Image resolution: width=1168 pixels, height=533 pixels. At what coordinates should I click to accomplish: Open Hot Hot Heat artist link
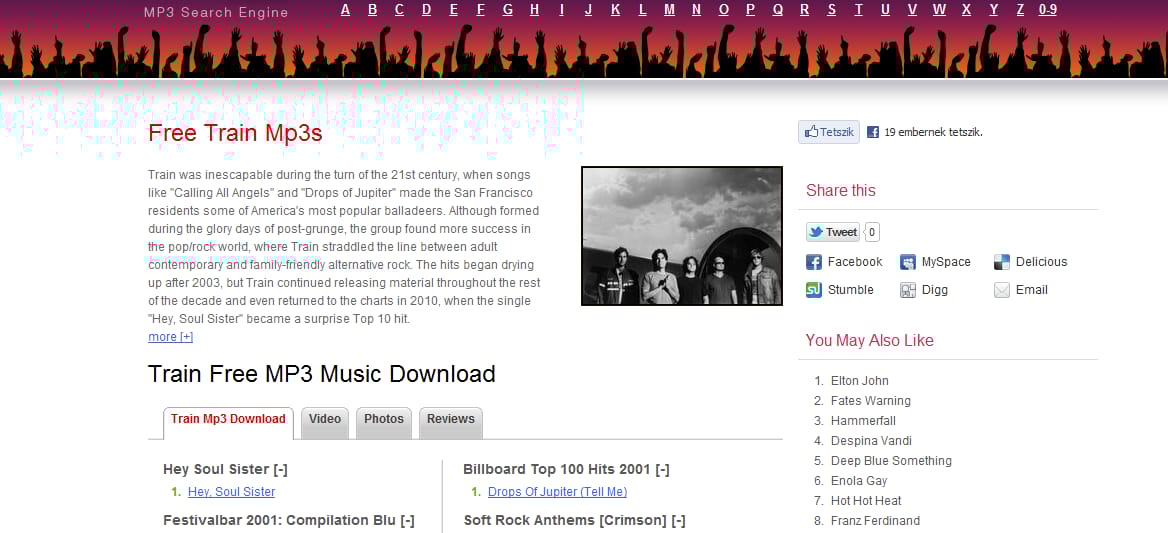[866, 501]
